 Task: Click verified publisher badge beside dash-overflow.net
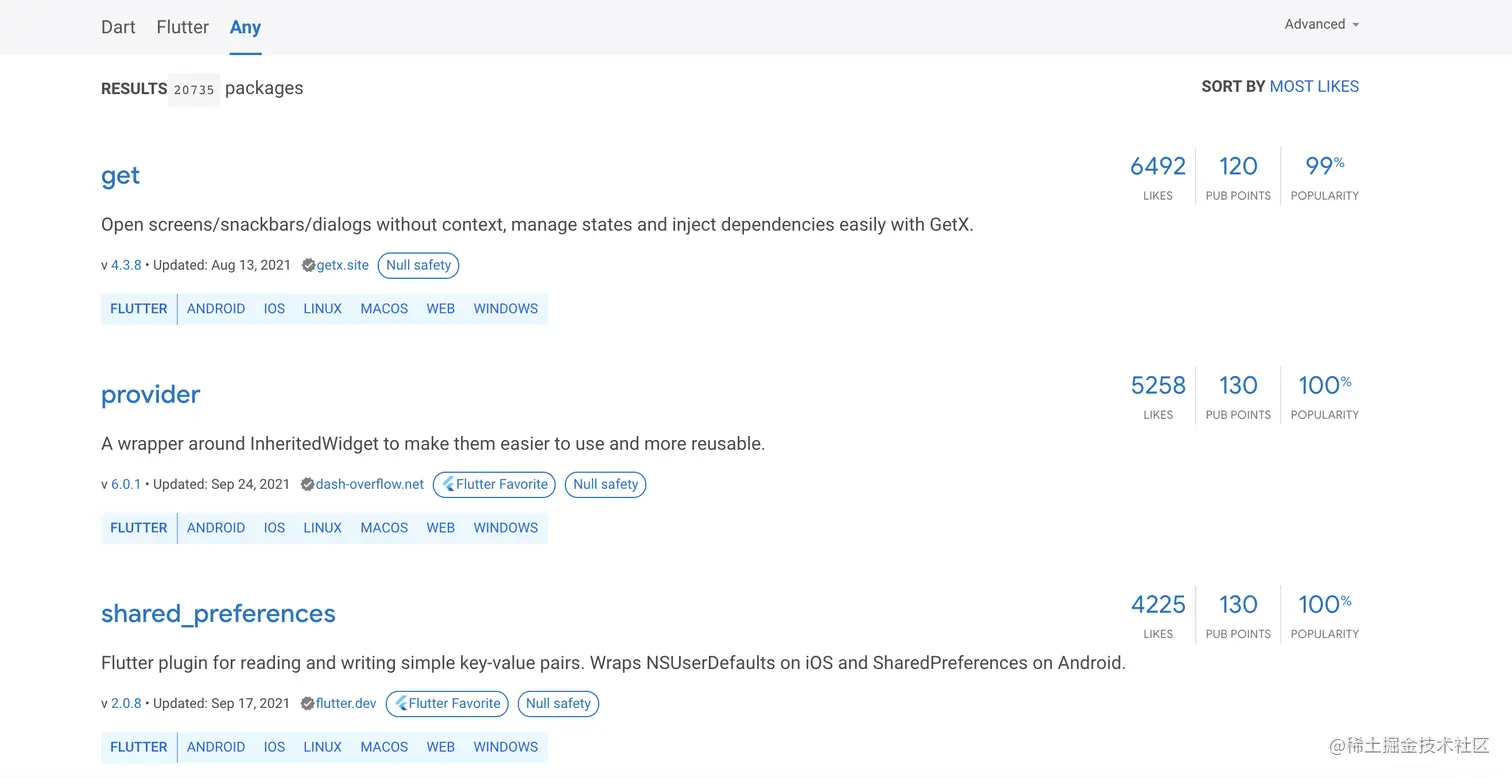pos(307,485)
